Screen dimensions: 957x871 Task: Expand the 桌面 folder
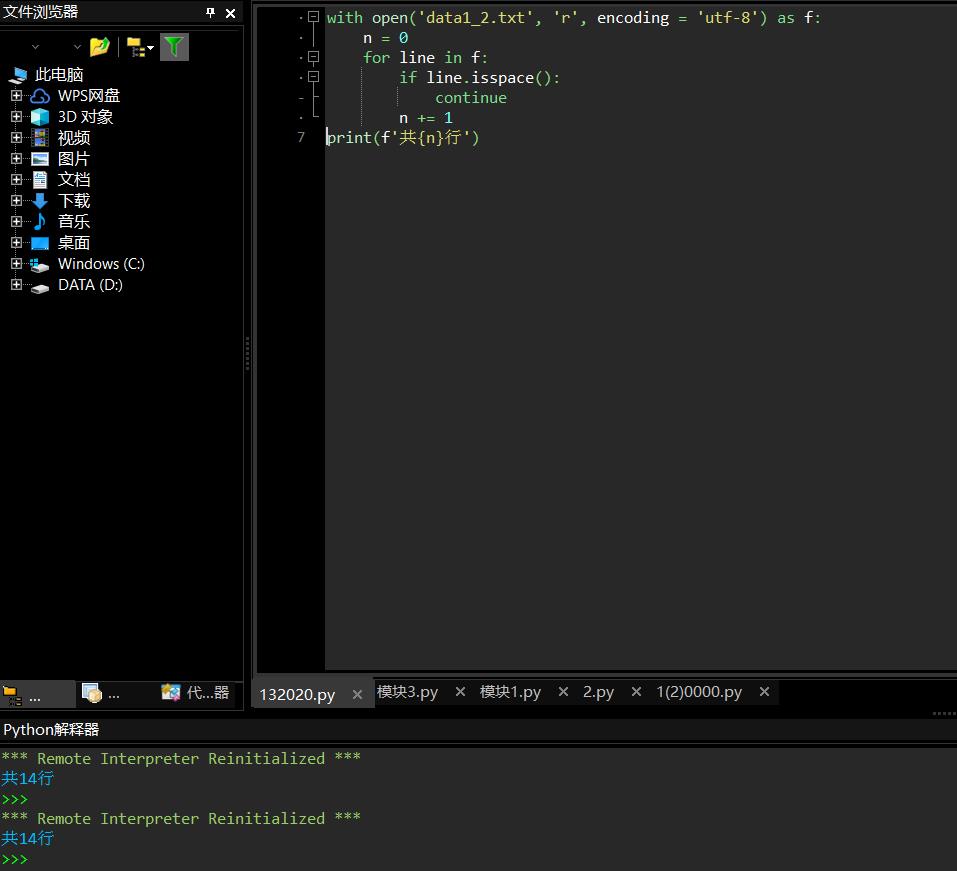coord(16,242)
